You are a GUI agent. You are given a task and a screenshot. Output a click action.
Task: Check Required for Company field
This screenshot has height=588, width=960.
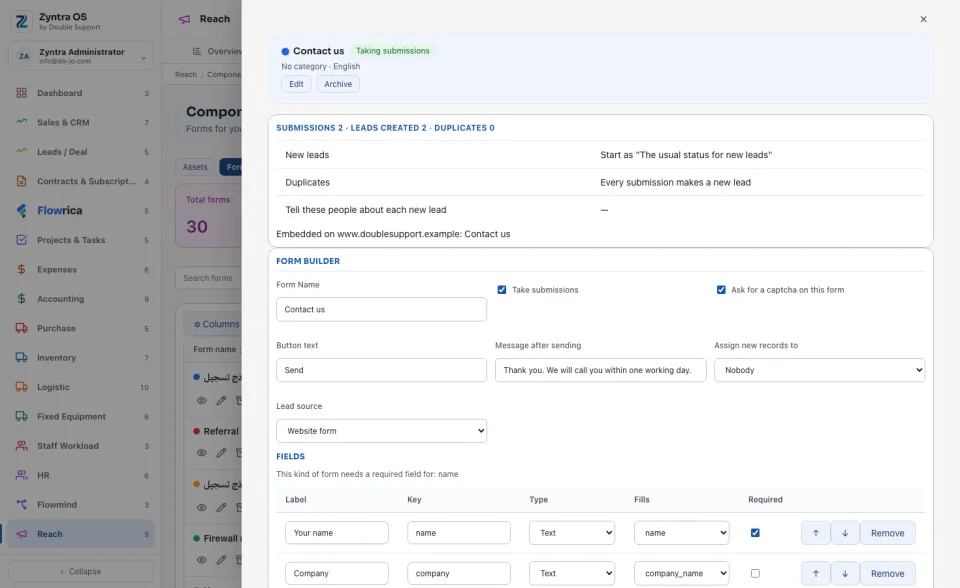coord(755,573)
